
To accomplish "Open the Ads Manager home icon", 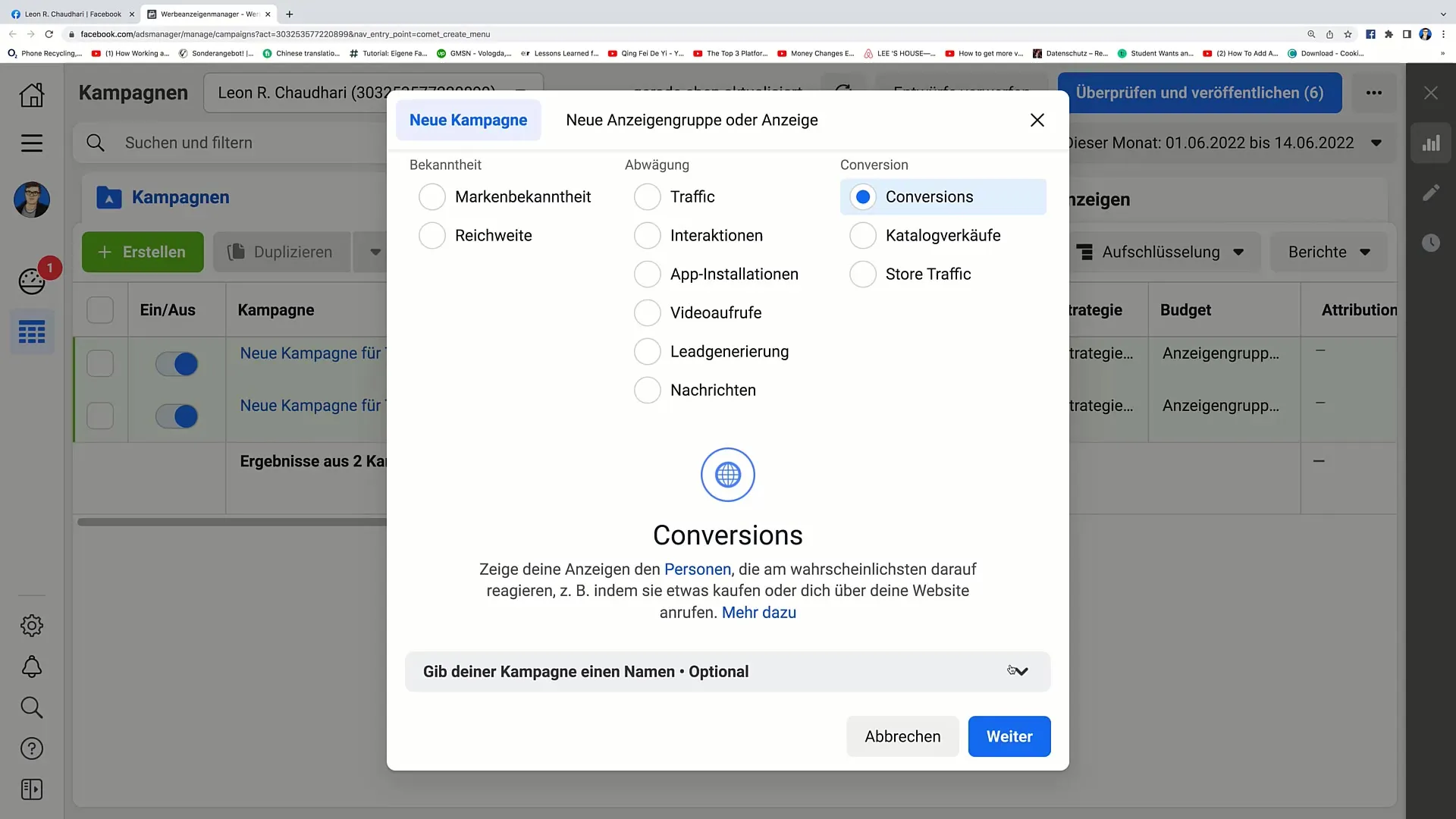I will 32,94.
